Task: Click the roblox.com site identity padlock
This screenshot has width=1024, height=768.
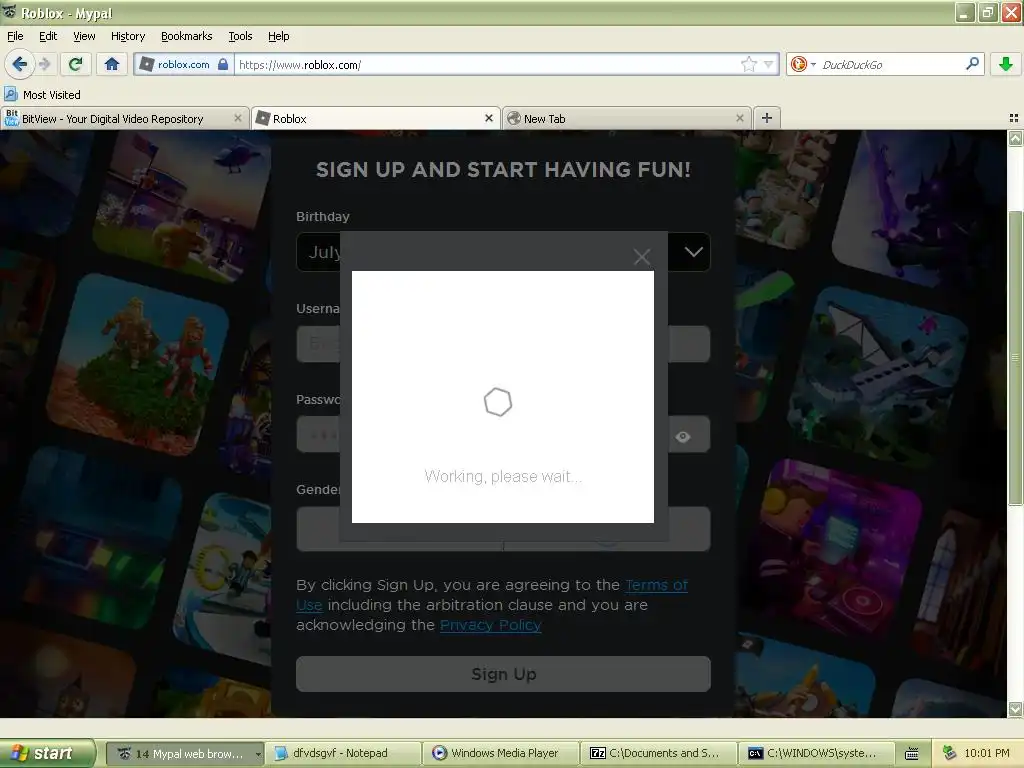Action: point(223,64)
